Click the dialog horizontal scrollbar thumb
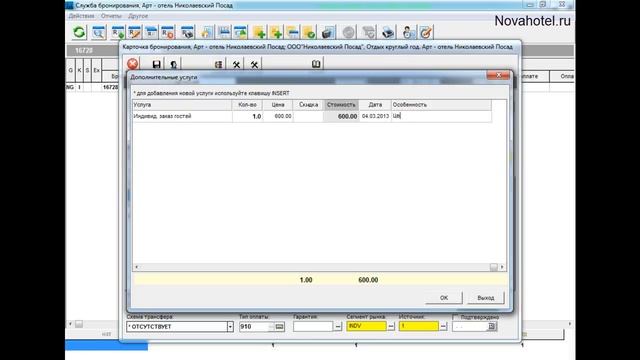 click(493, 267)
